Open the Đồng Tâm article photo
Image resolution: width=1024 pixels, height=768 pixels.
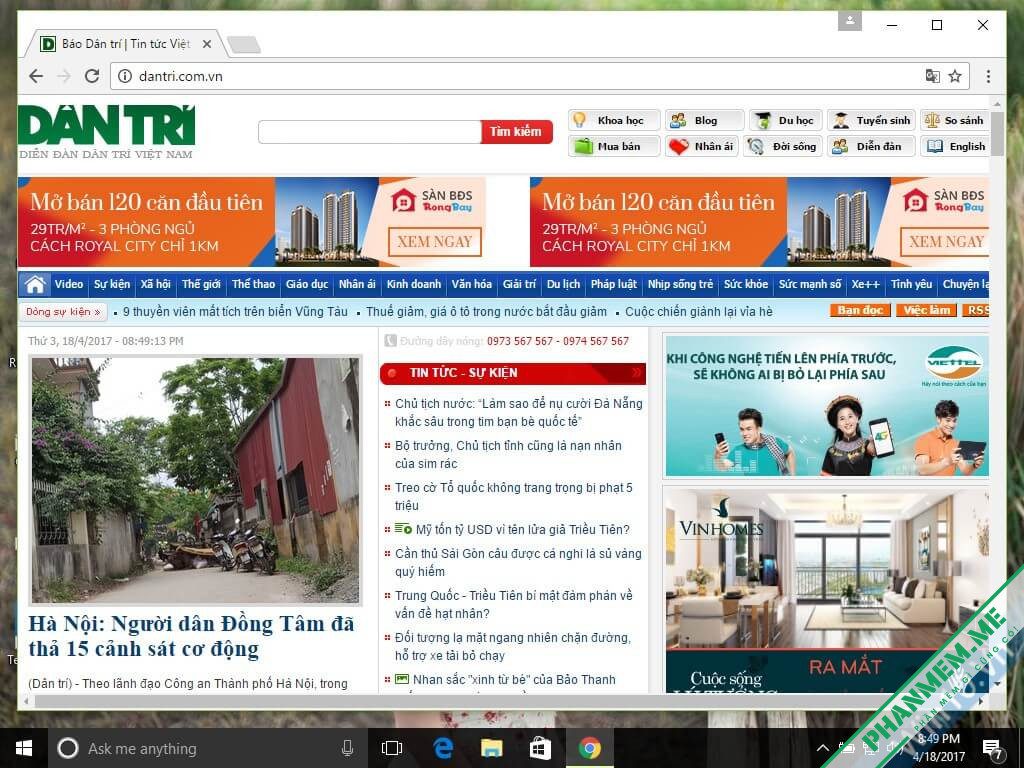195,480
